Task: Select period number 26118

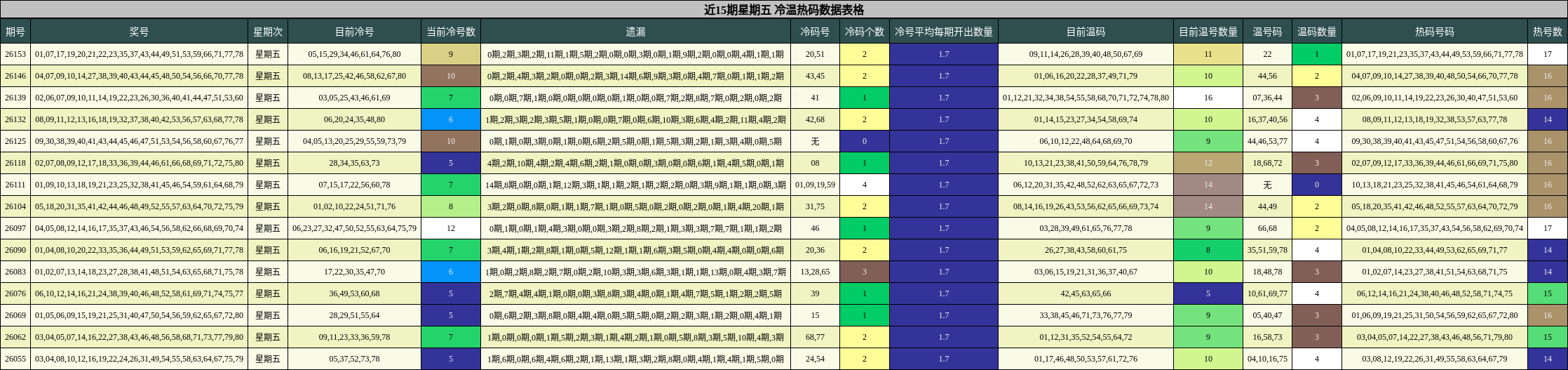Action: pos(15,163)
